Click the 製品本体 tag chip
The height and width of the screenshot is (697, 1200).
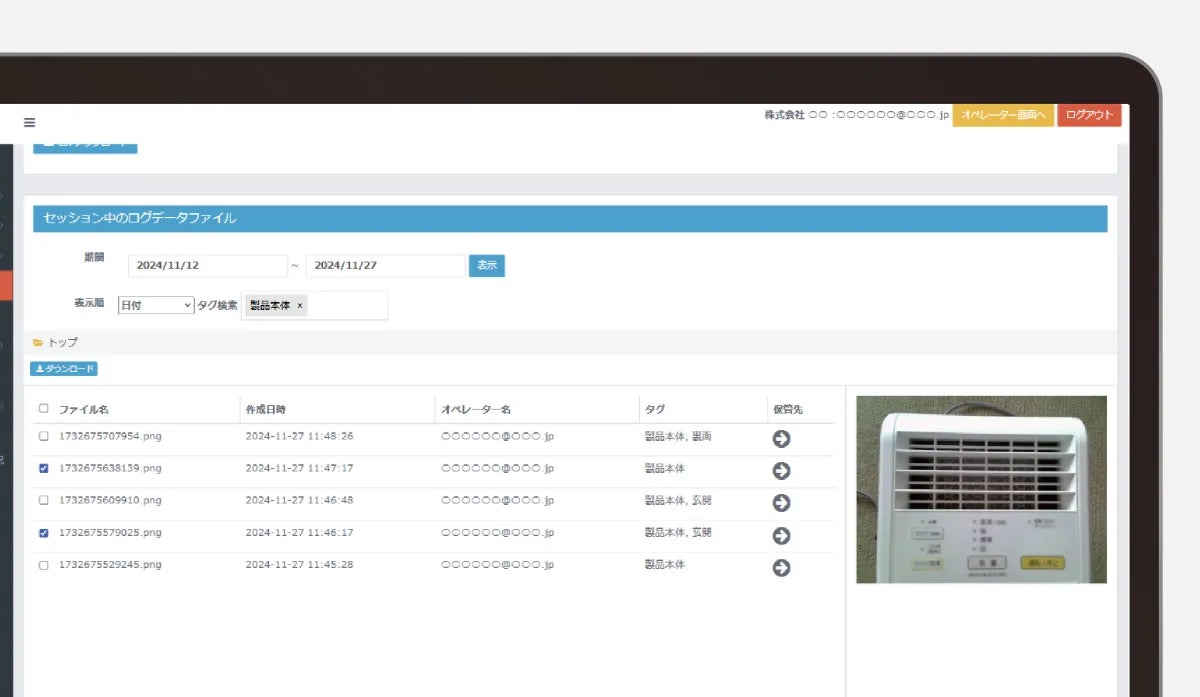[276, 306]
